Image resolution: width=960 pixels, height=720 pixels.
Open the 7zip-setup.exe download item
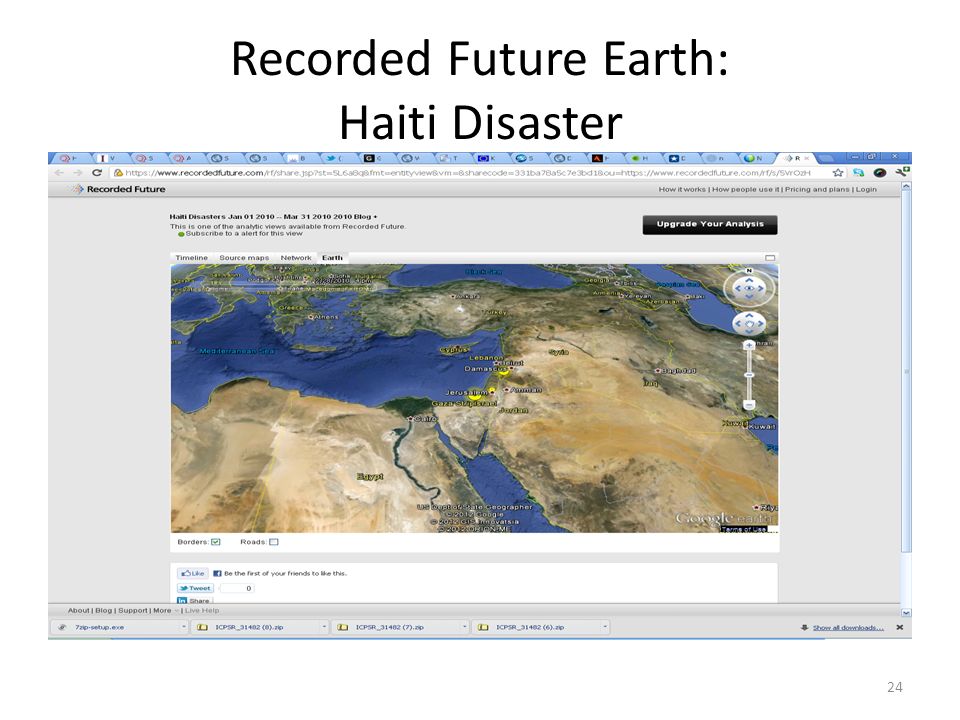pyautogui.click(x=115, y=627)
